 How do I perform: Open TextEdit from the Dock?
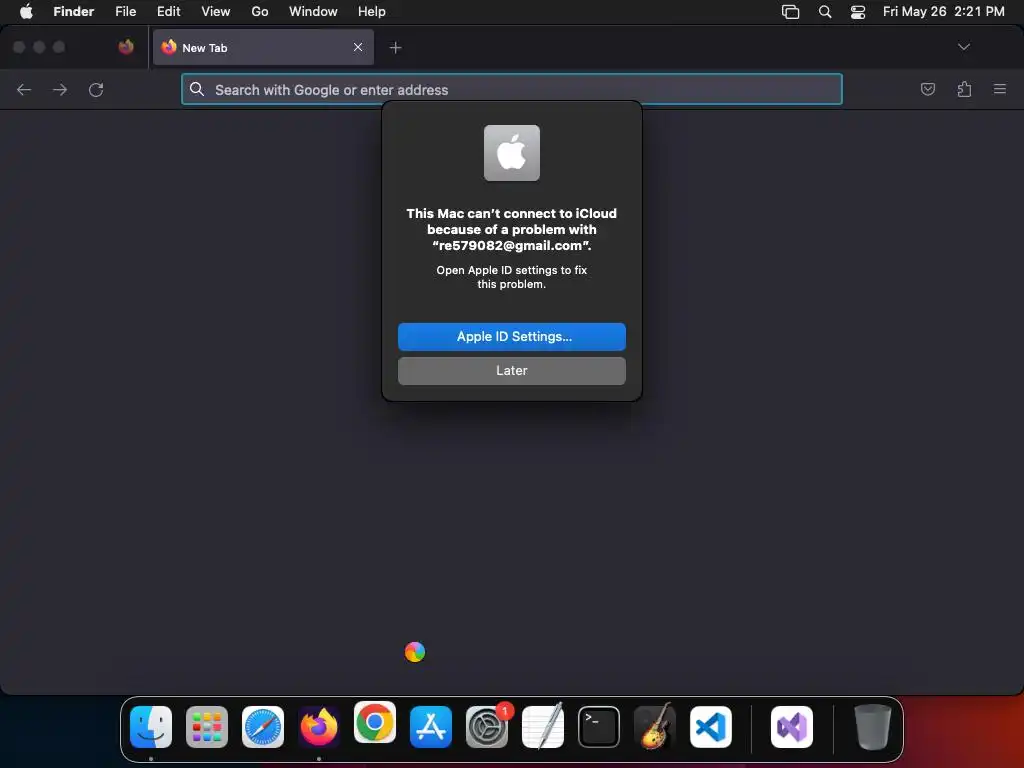point(543,726)
